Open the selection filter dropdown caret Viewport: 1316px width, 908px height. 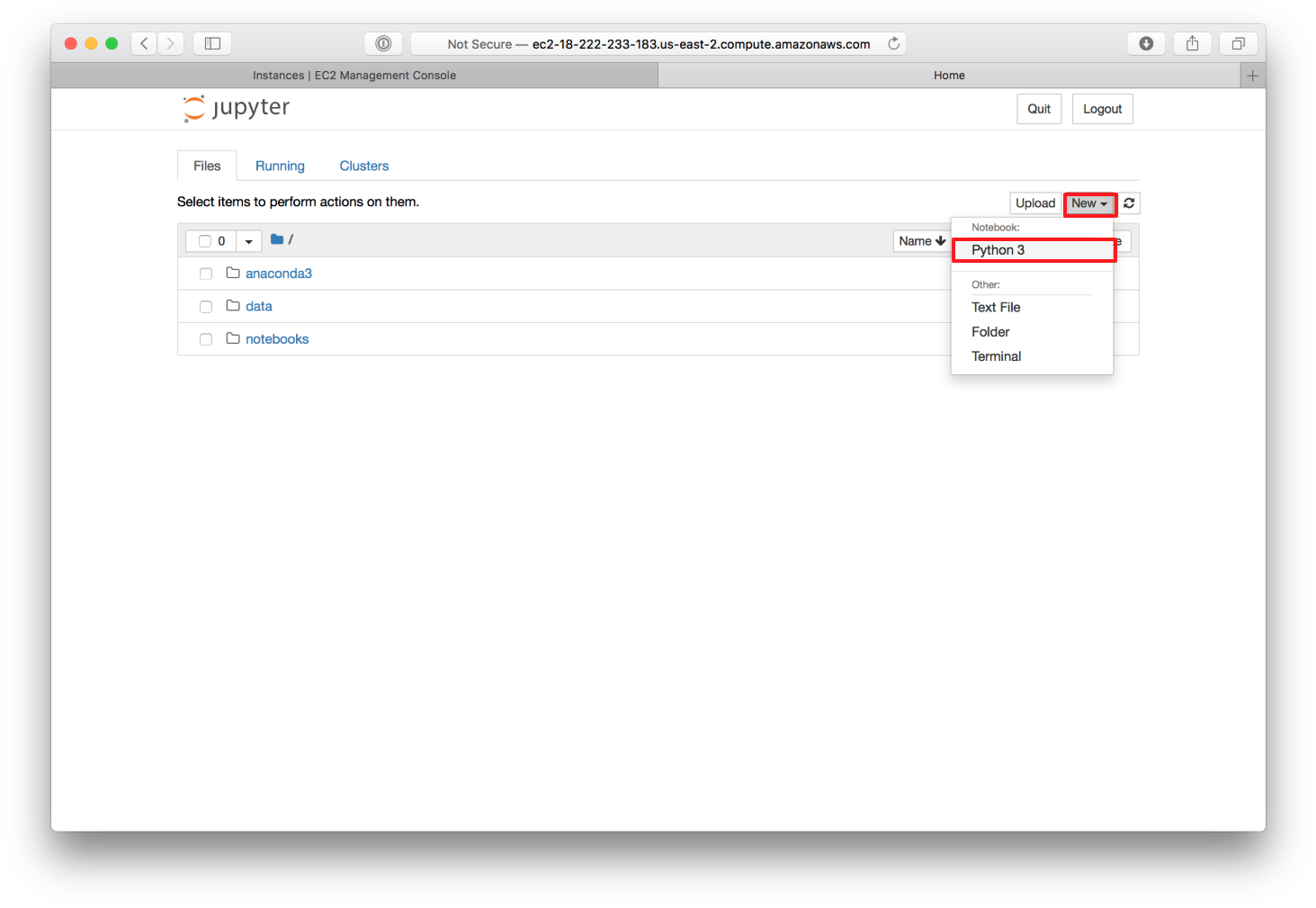tap(249, 241)
